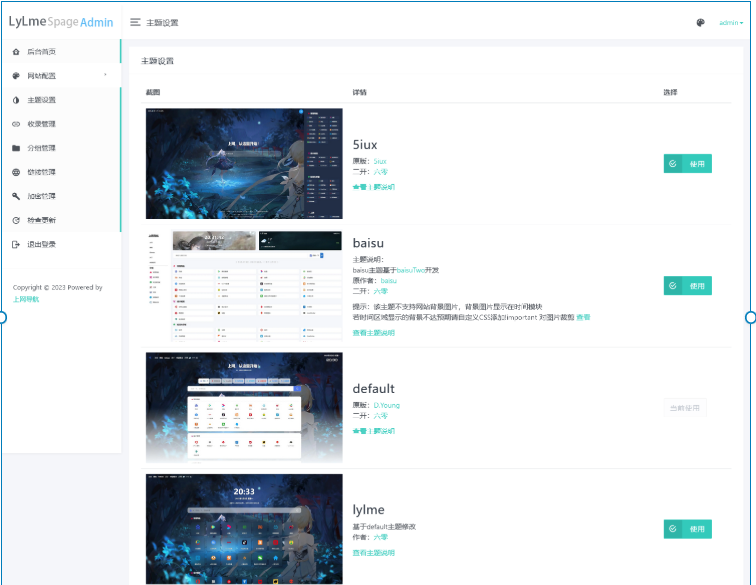756x585 pixels.
Task: Open the theme palette icon in header
Action: (x=701, y=22)
